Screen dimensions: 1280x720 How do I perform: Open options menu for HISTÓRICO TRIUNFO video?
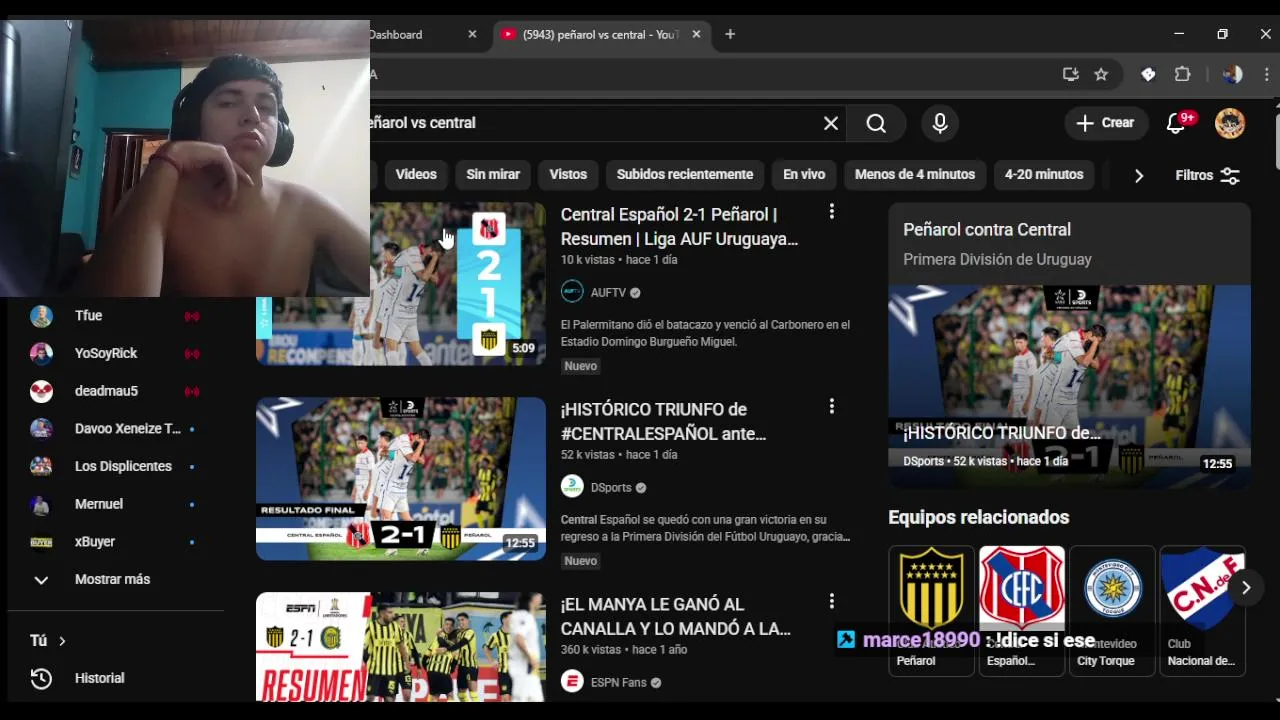click(x=831, y=407)
